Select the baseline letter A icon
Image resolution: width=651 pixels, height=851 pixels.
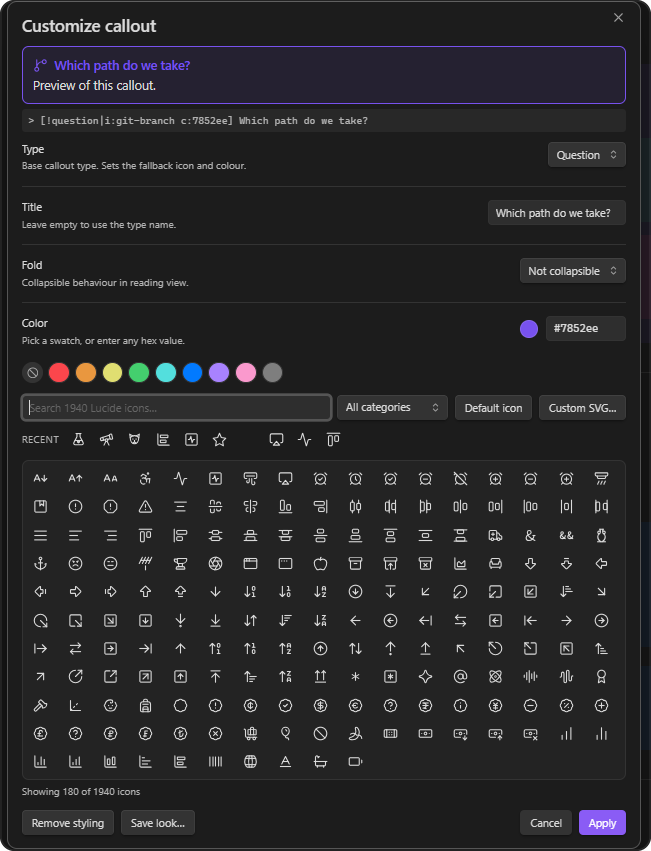[285, 762]
